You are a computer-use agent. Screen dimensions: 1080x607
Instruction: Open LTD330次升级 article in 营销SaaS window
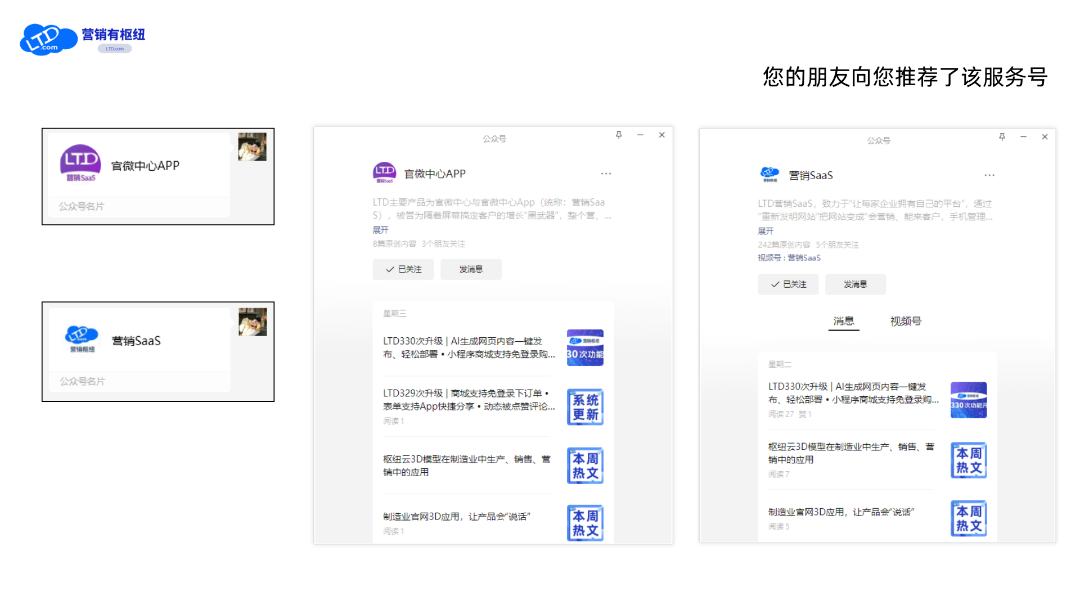click(853, 393)
